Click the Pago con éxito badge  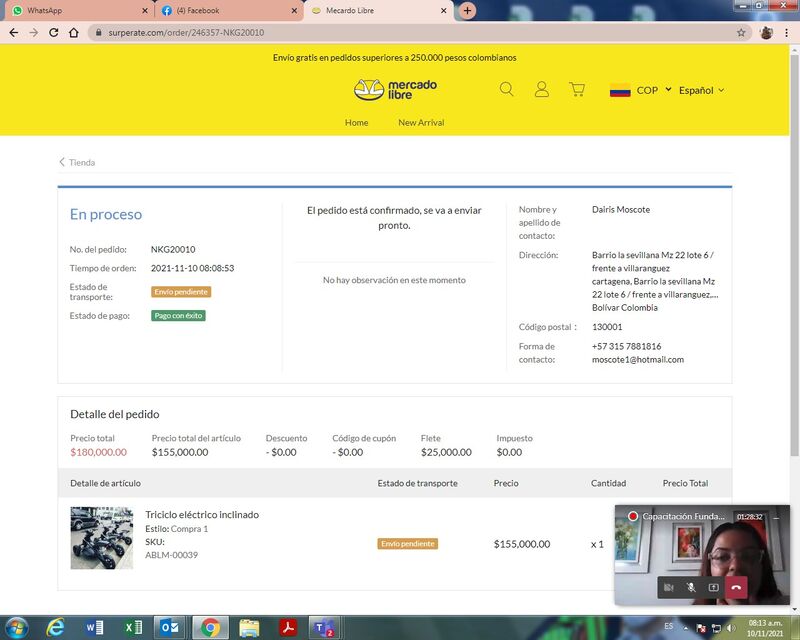coord(179,316)
